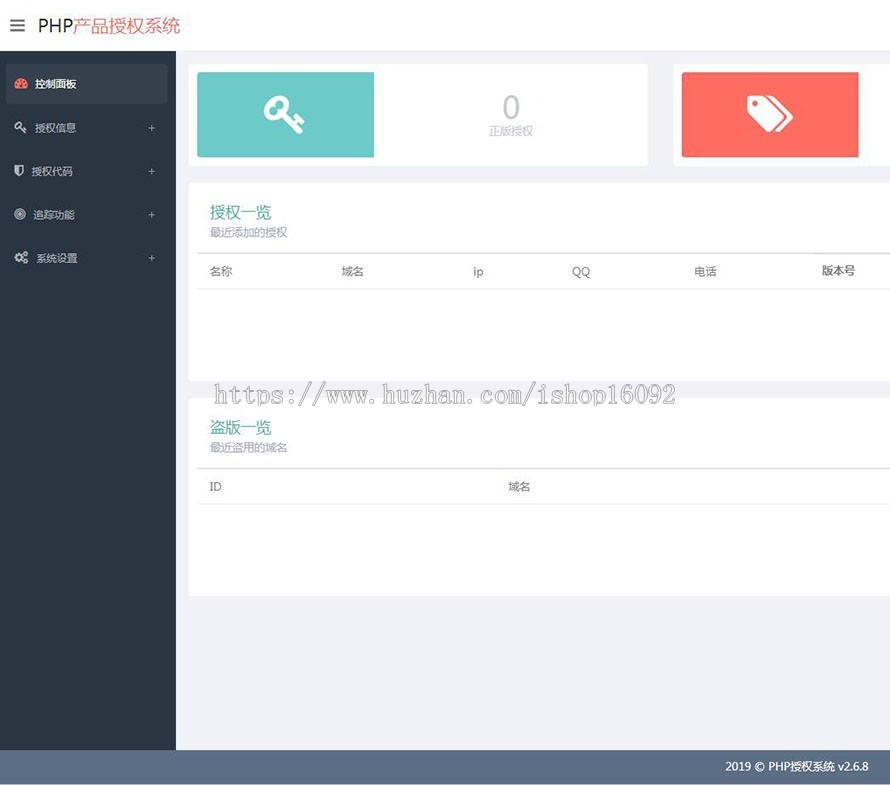
Task: Open the 授权信息 sidebar menu
Action: point(86,128)
